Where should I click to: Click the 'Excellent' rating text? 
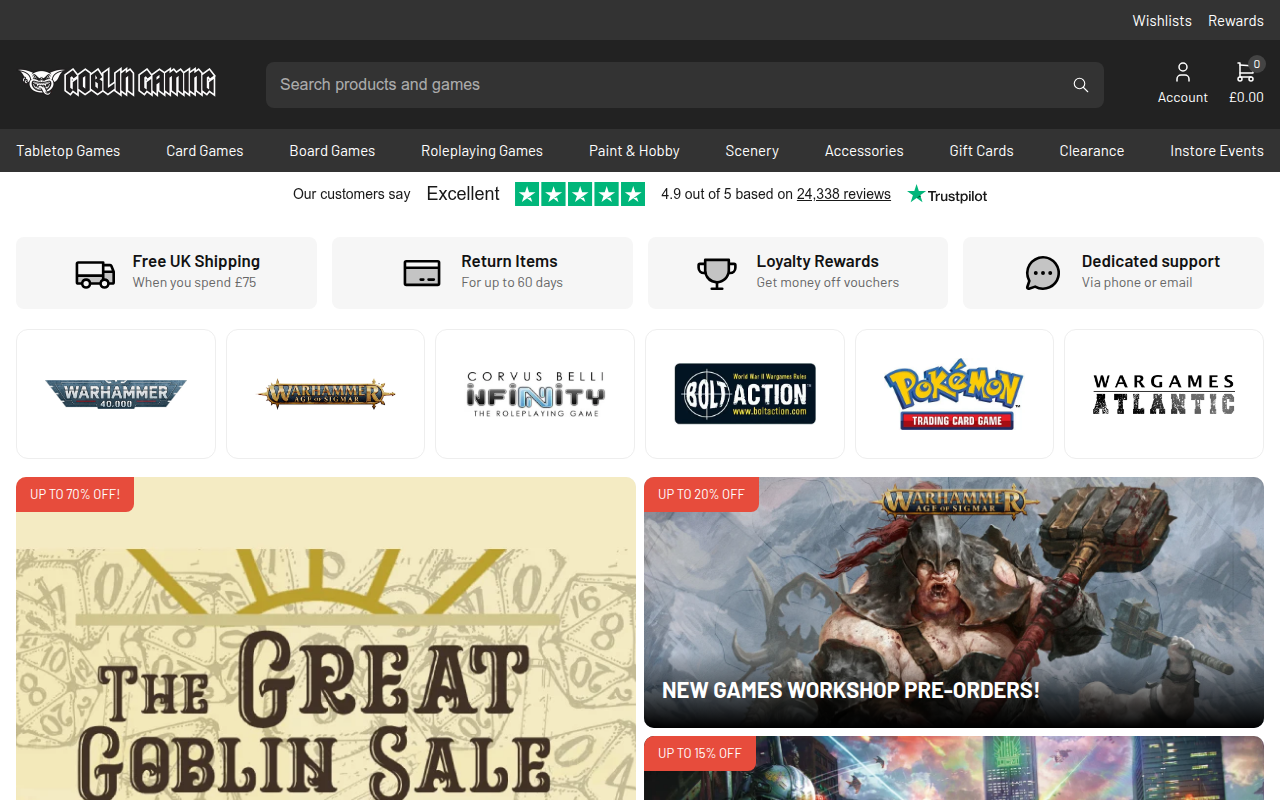463,194
